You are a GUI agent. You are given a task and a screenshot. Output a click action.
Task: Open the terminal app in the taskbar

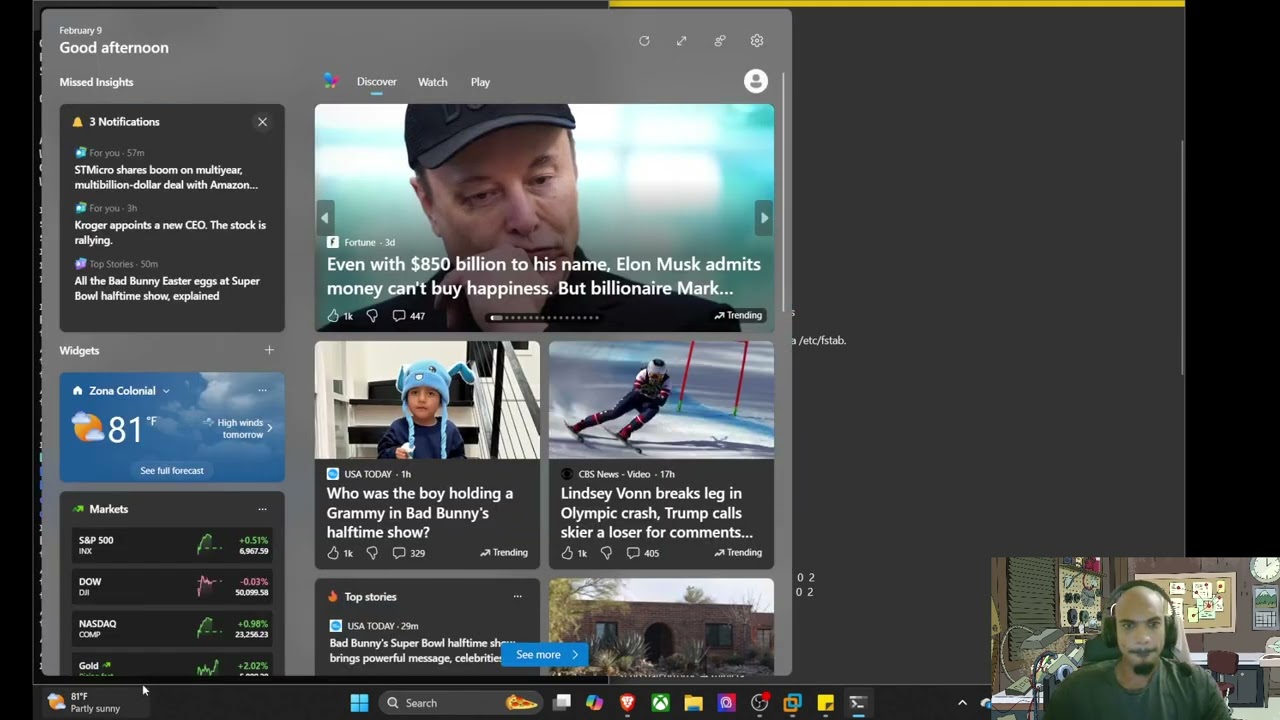(857, 703)
